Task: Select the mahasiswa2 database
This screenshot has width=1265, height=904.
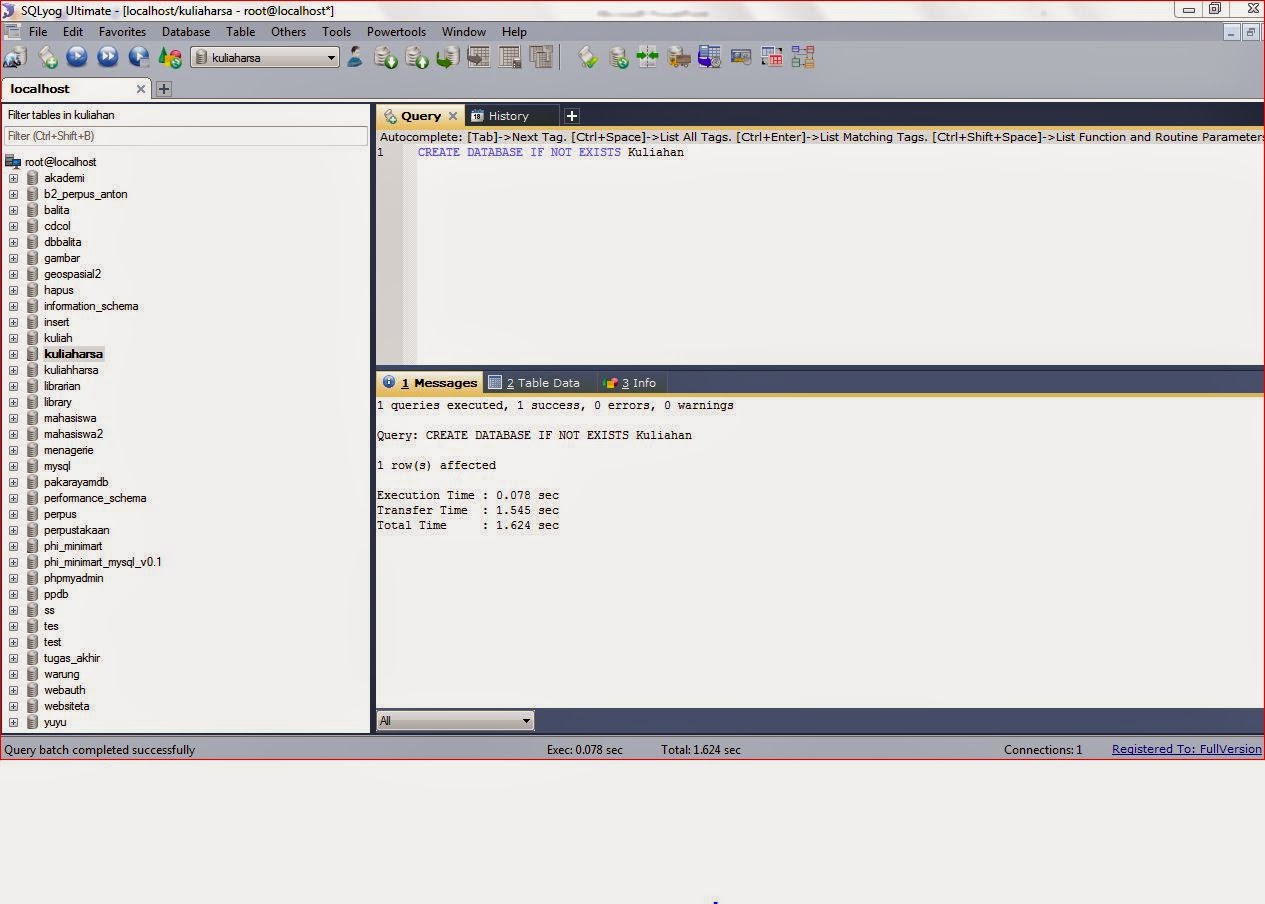Action: (x=73, y=434)
